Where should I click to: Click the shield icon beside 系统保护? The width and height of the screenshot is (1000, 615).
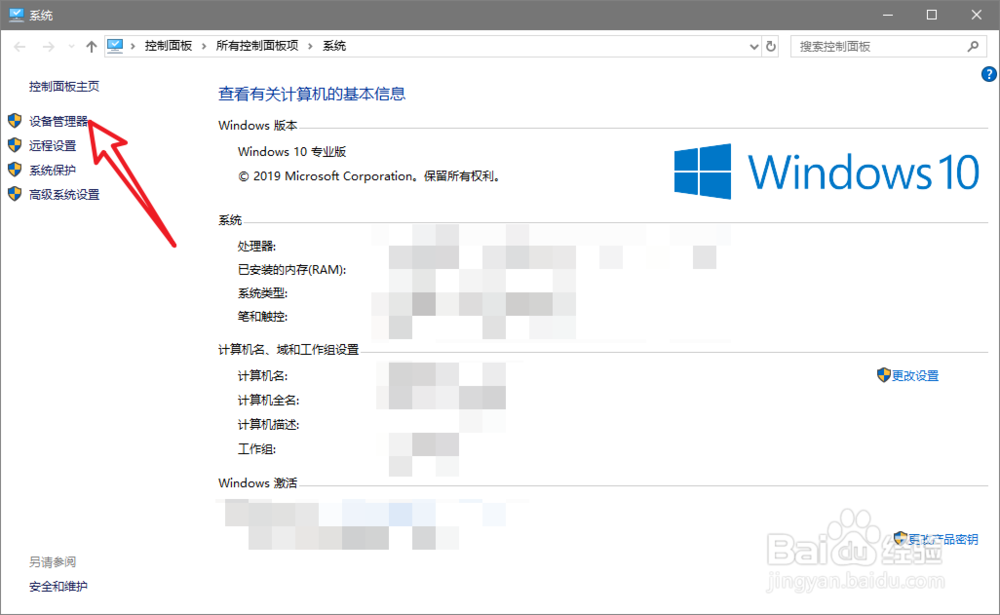tap(15, 170)
